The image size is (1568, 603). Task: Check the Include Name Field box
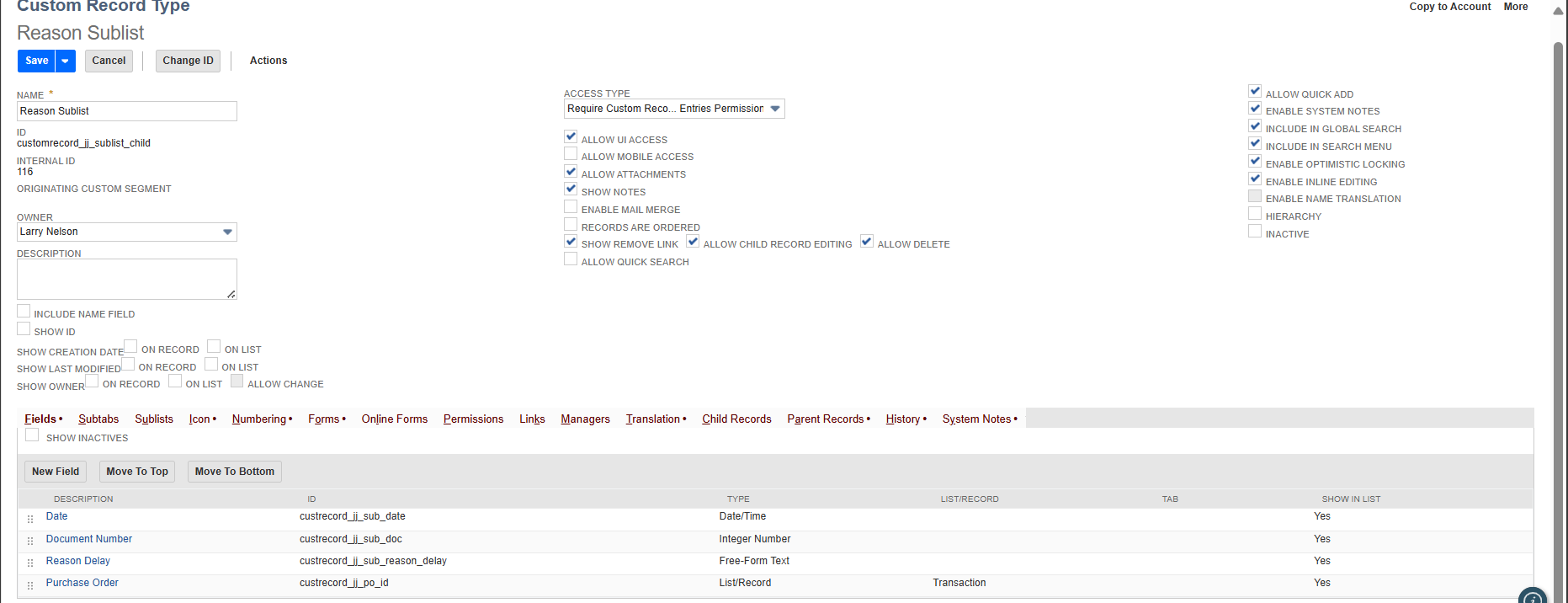[24, 312]
